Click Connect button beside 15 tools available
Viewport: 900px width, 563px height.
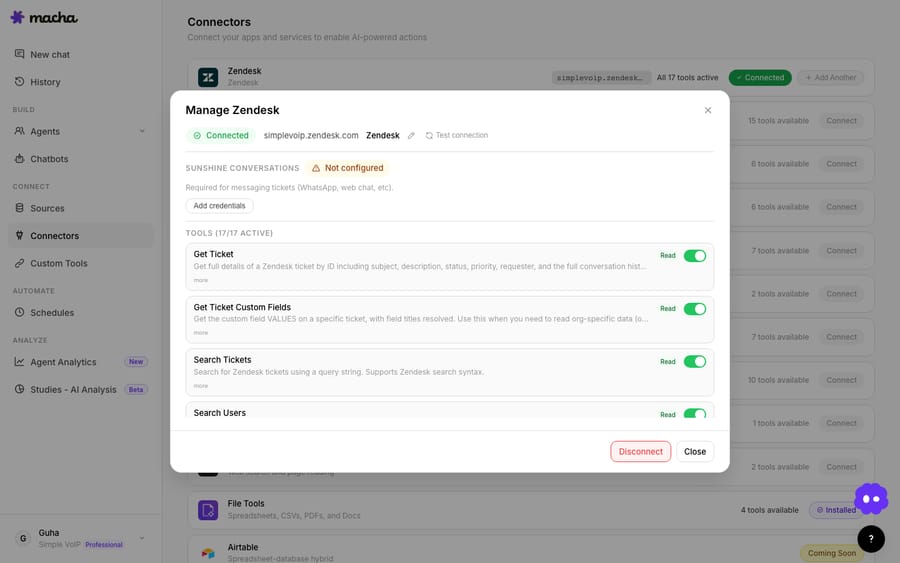click(x=841, y=121)
